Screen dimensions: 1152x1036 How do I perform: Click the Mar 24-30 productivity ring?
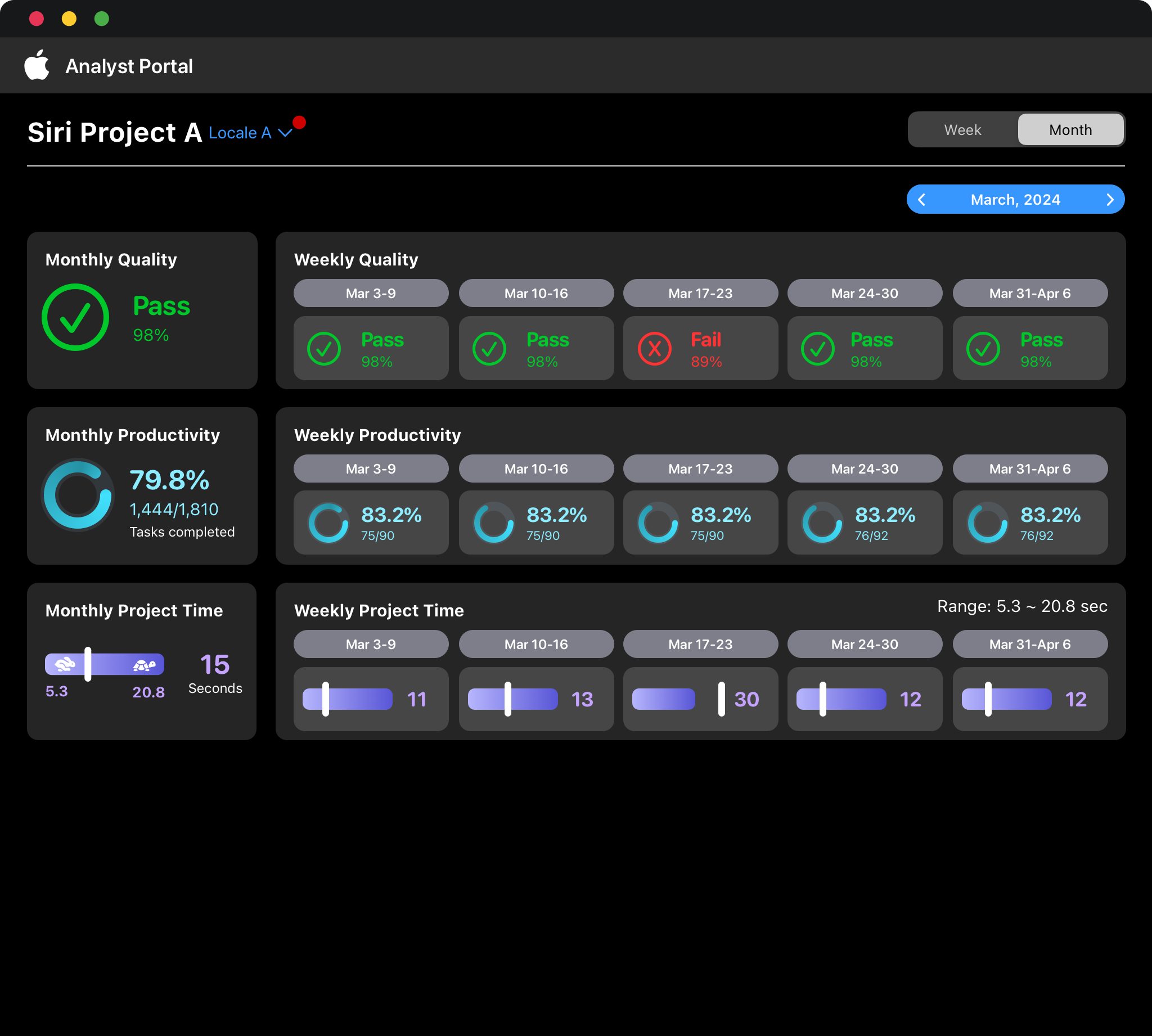(x=822, y=522)
